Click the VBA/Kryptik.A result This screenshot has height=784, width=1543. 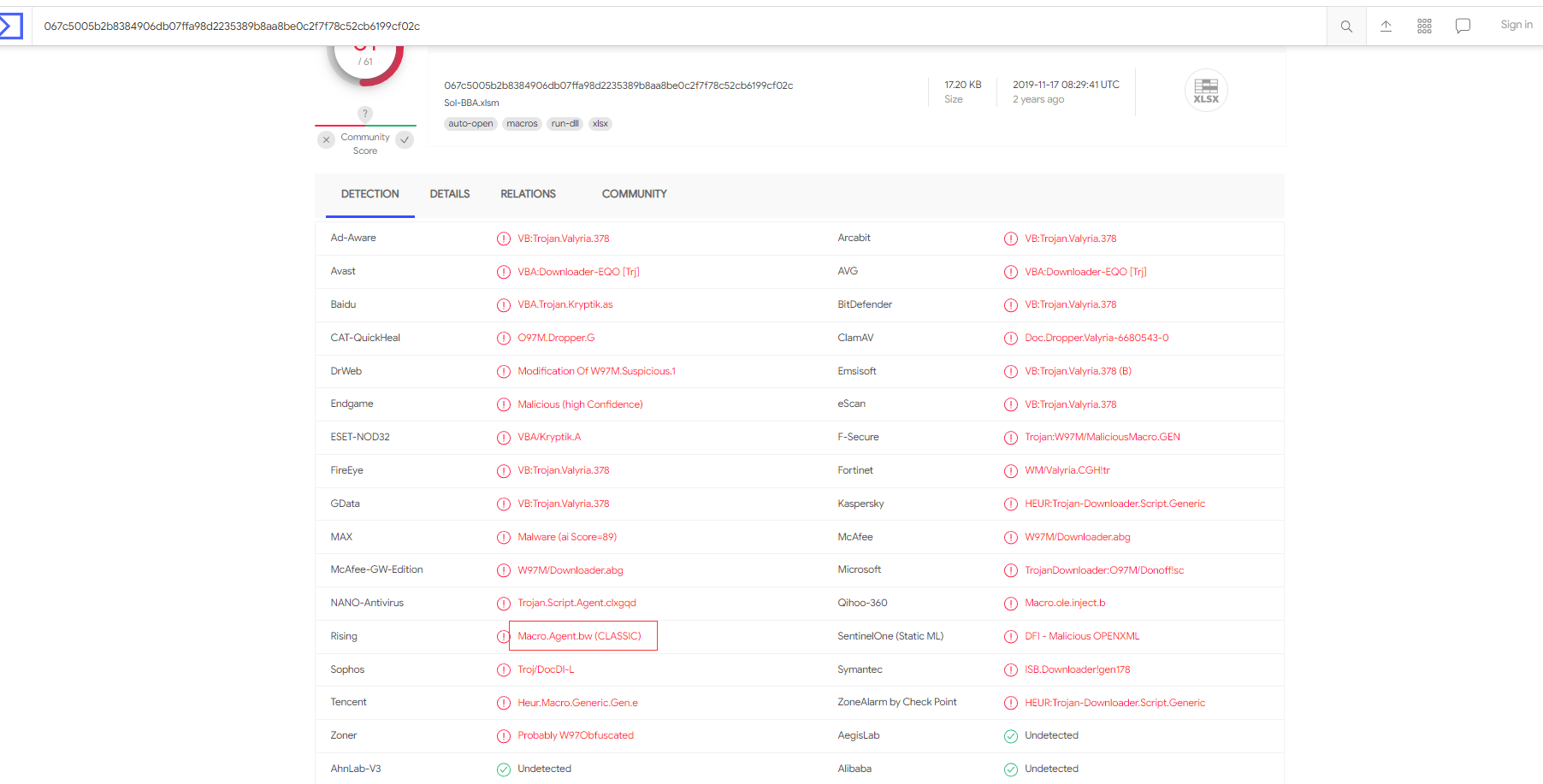[x=549, y=437]
